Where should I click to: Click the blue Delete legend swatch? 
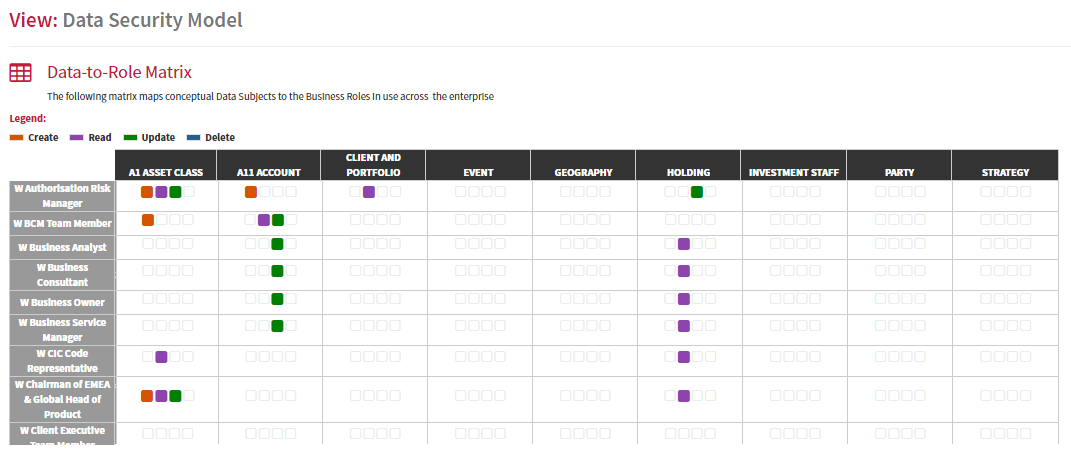pyautogui.click(x=194, y=138)
